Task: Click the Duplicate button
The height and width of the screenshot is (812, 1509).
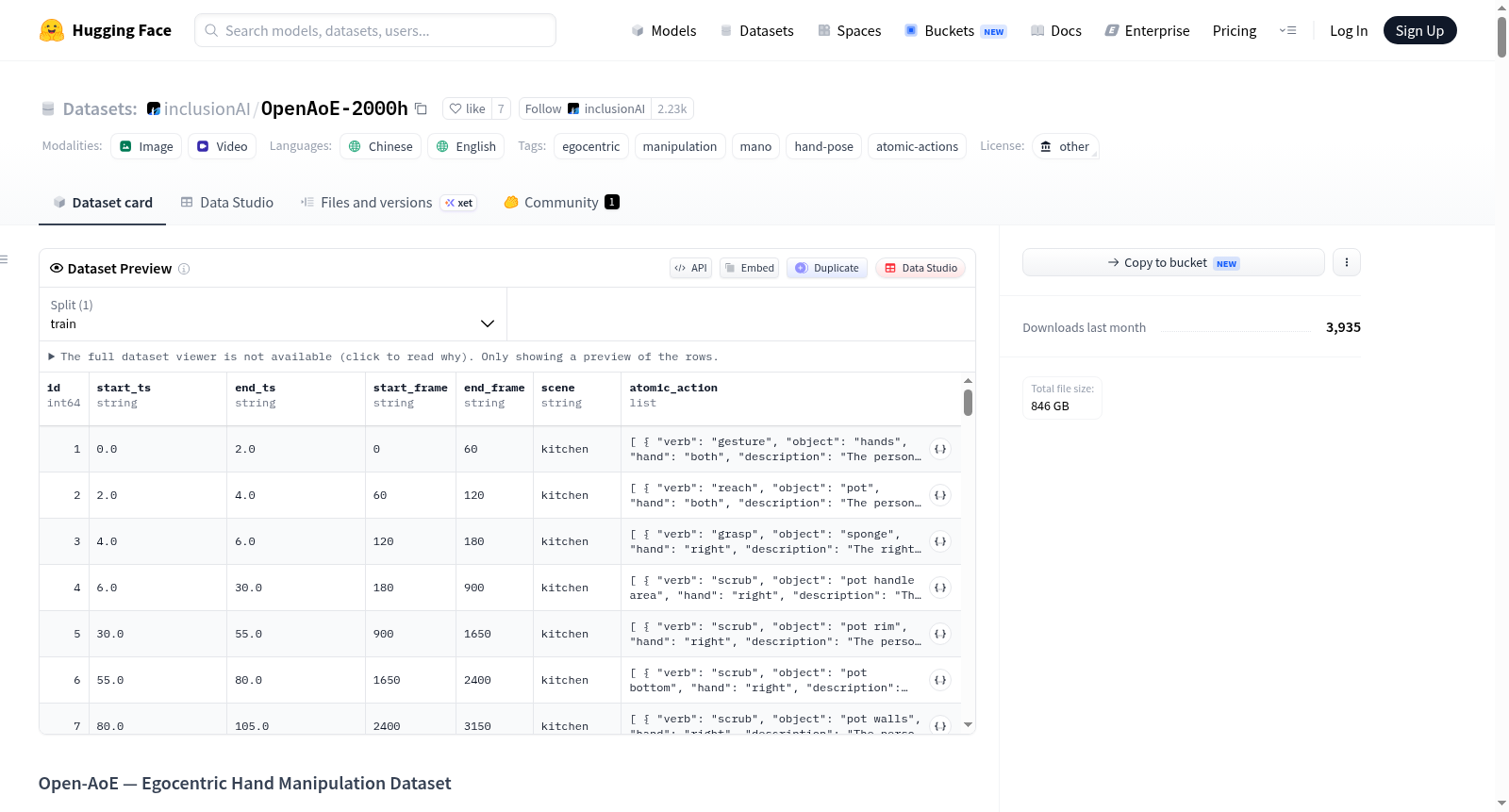Action: (827, 268)
